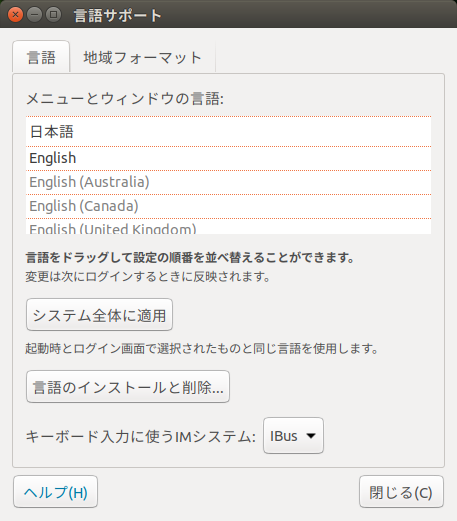This screenshot has width=457, height=521.
Task: Choose English (Australia) from the list
Action: 228,182
